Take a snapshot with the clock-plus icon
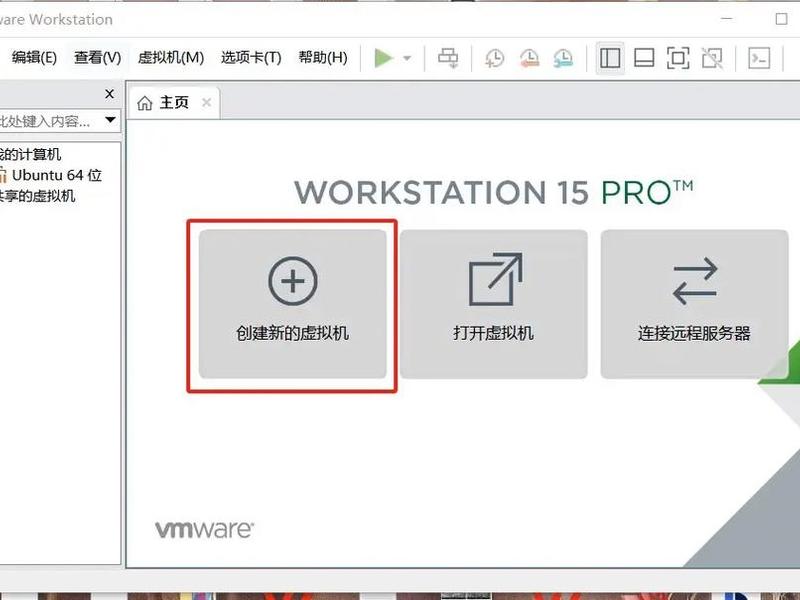This screenshot has height=600, width=800. 494,58
